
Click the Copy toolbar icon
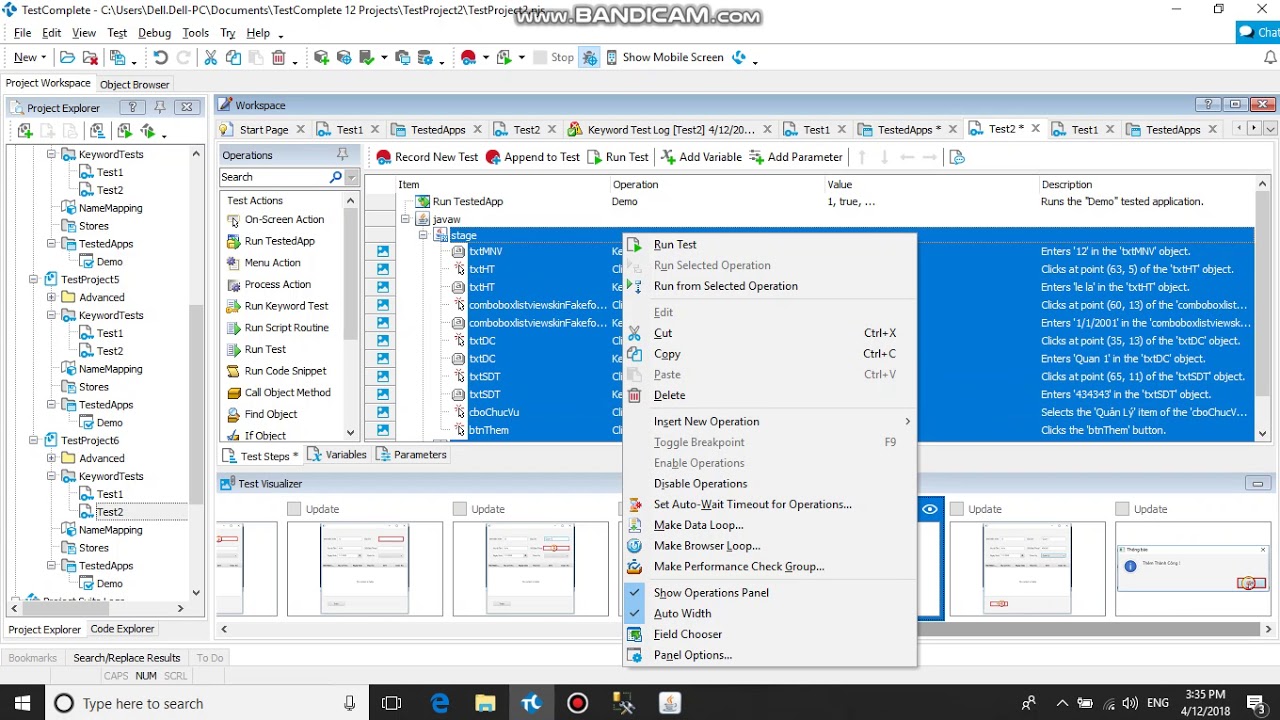tap(233, 58)
